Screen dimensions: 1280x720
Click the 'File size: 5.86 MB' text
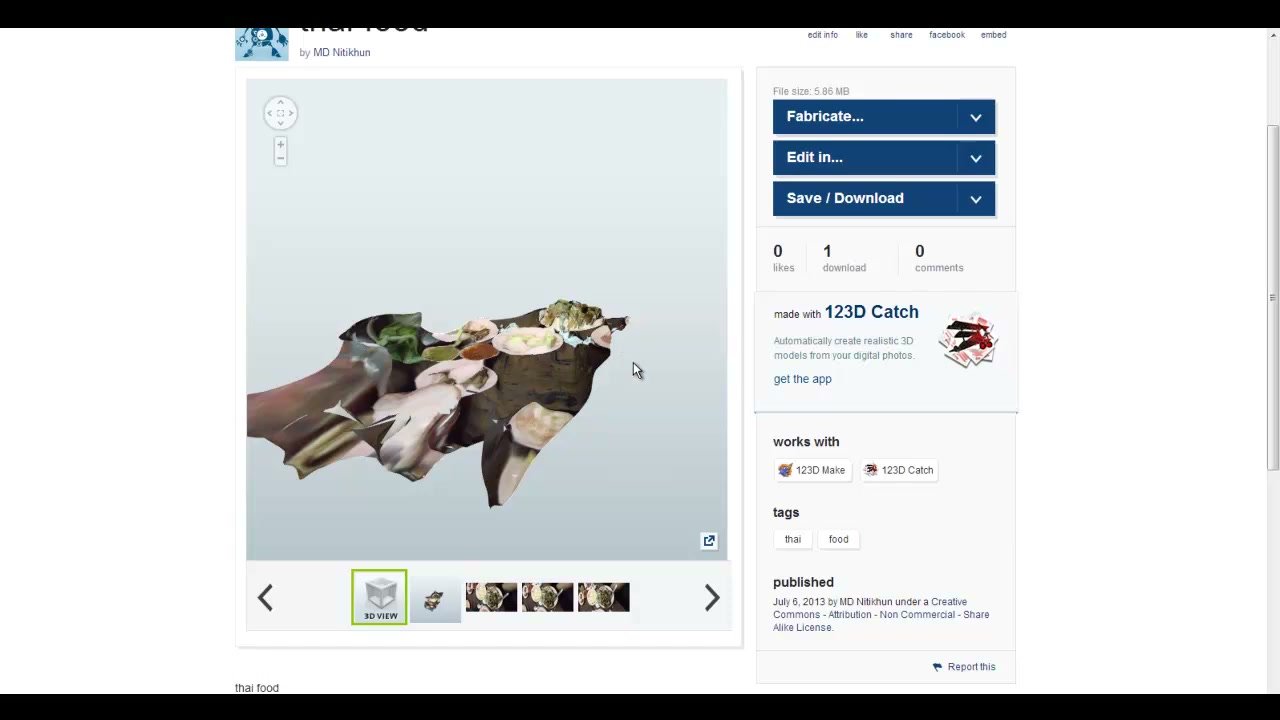pyautogui.click(x=811, y=91)
